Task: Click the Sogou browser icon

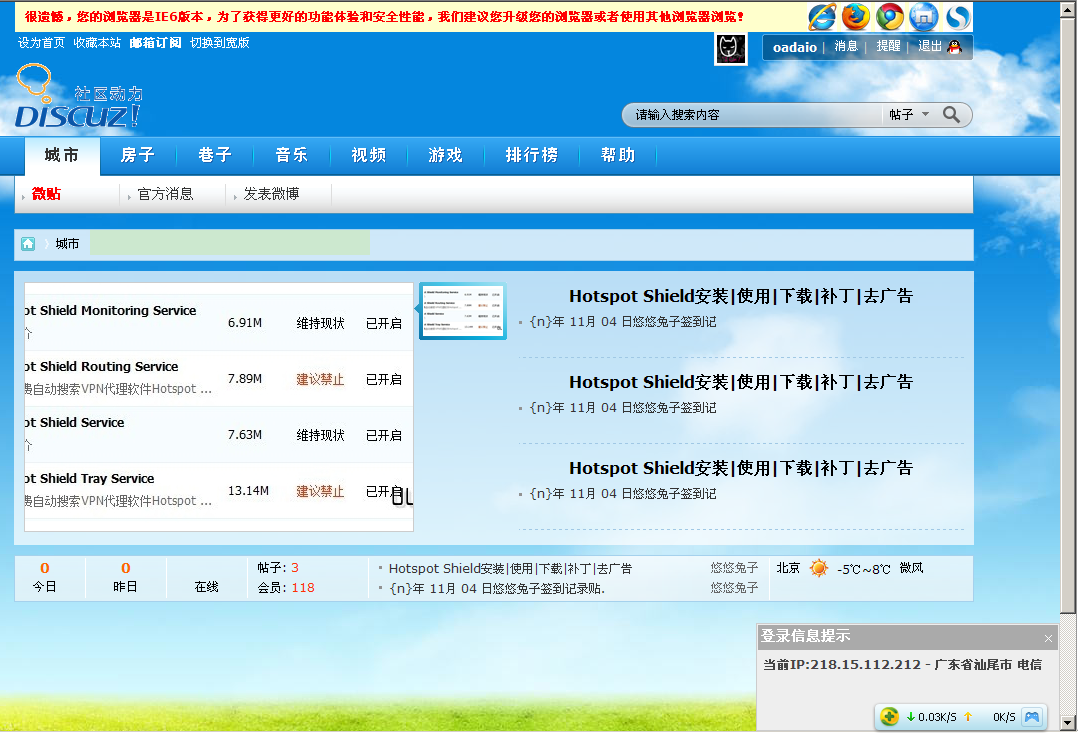Action: (x=957, y=17)
